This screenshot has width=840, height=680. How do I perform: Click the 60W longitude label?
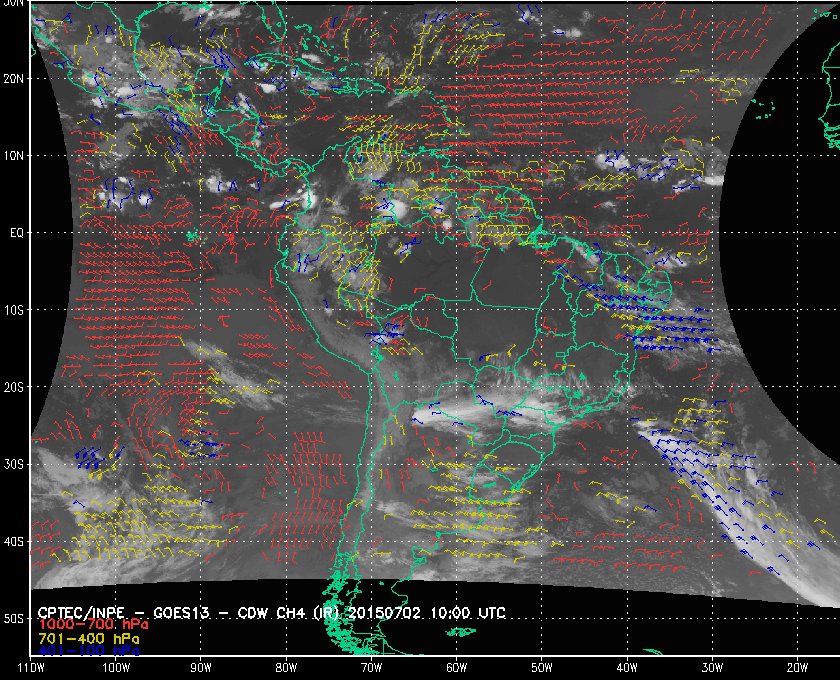[456, 668]
